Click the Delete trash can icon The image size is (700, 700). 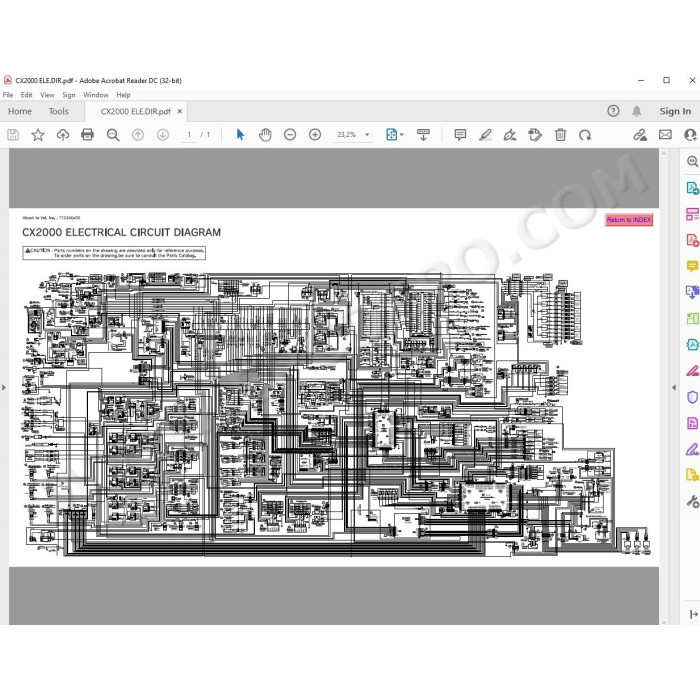point(560,134)
